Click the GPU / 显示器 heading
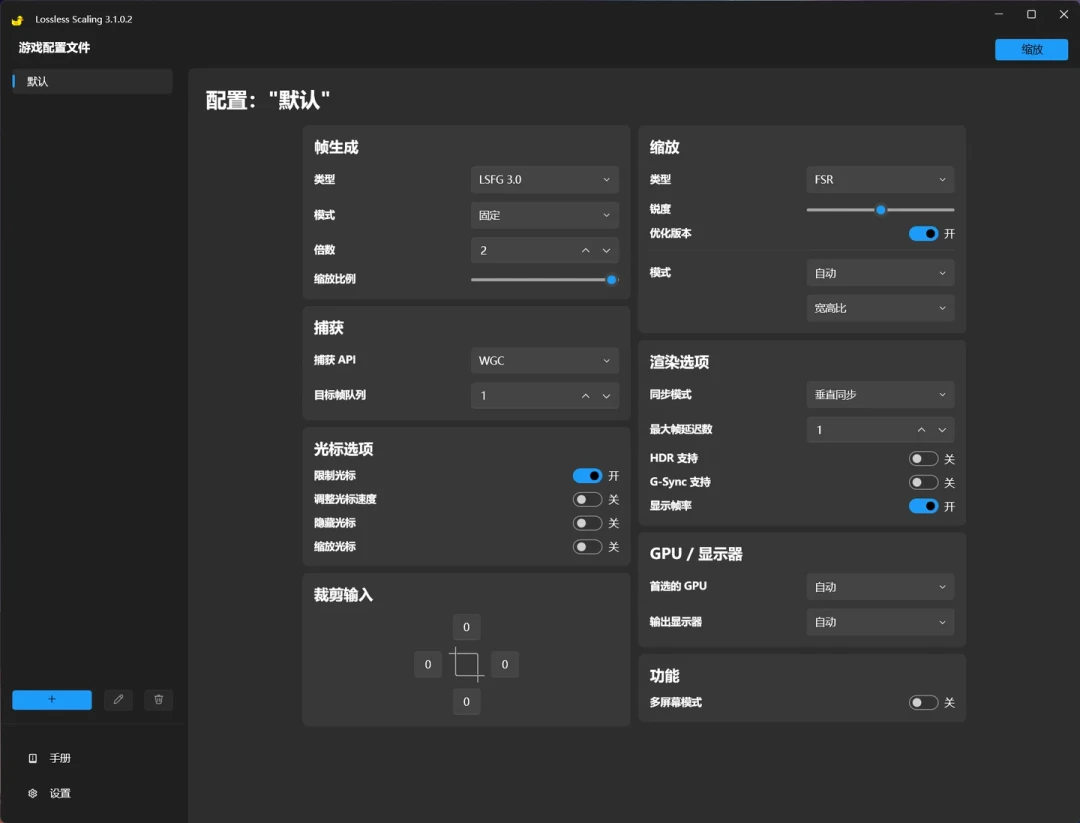The width and height of the screenshot is (1080, 823). point(696,554)
